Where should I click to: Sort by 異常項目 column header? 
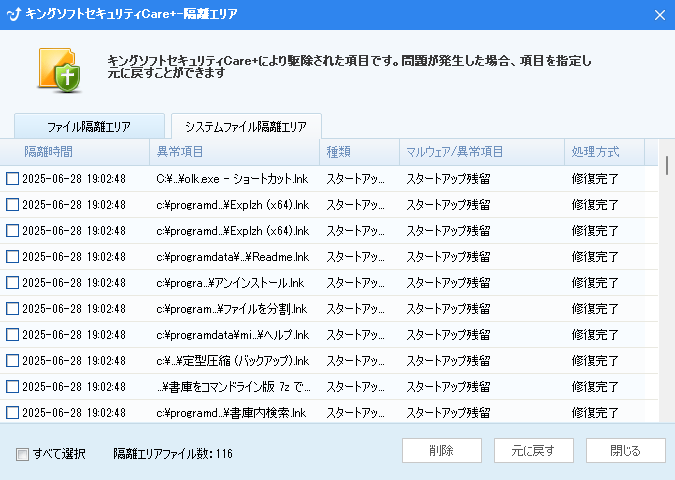(235, 152)
